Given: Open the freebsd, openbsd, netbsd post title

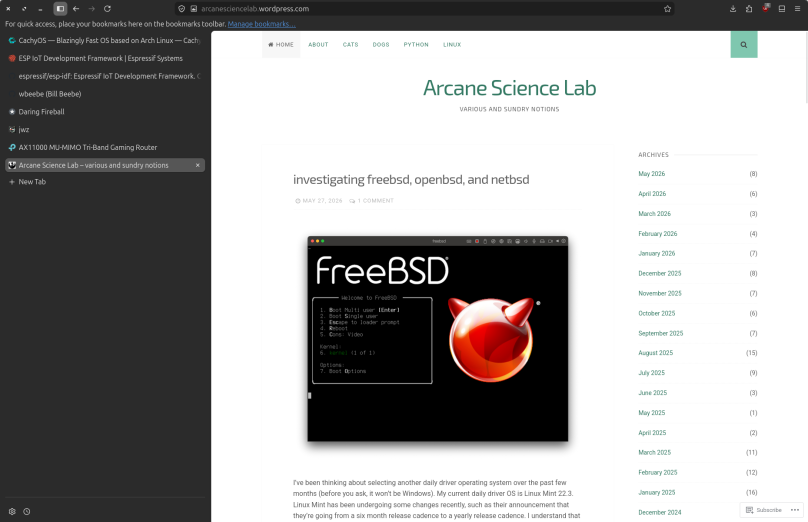Looking at the screenshot, I should pyautogui.click(x=411, y=179).
